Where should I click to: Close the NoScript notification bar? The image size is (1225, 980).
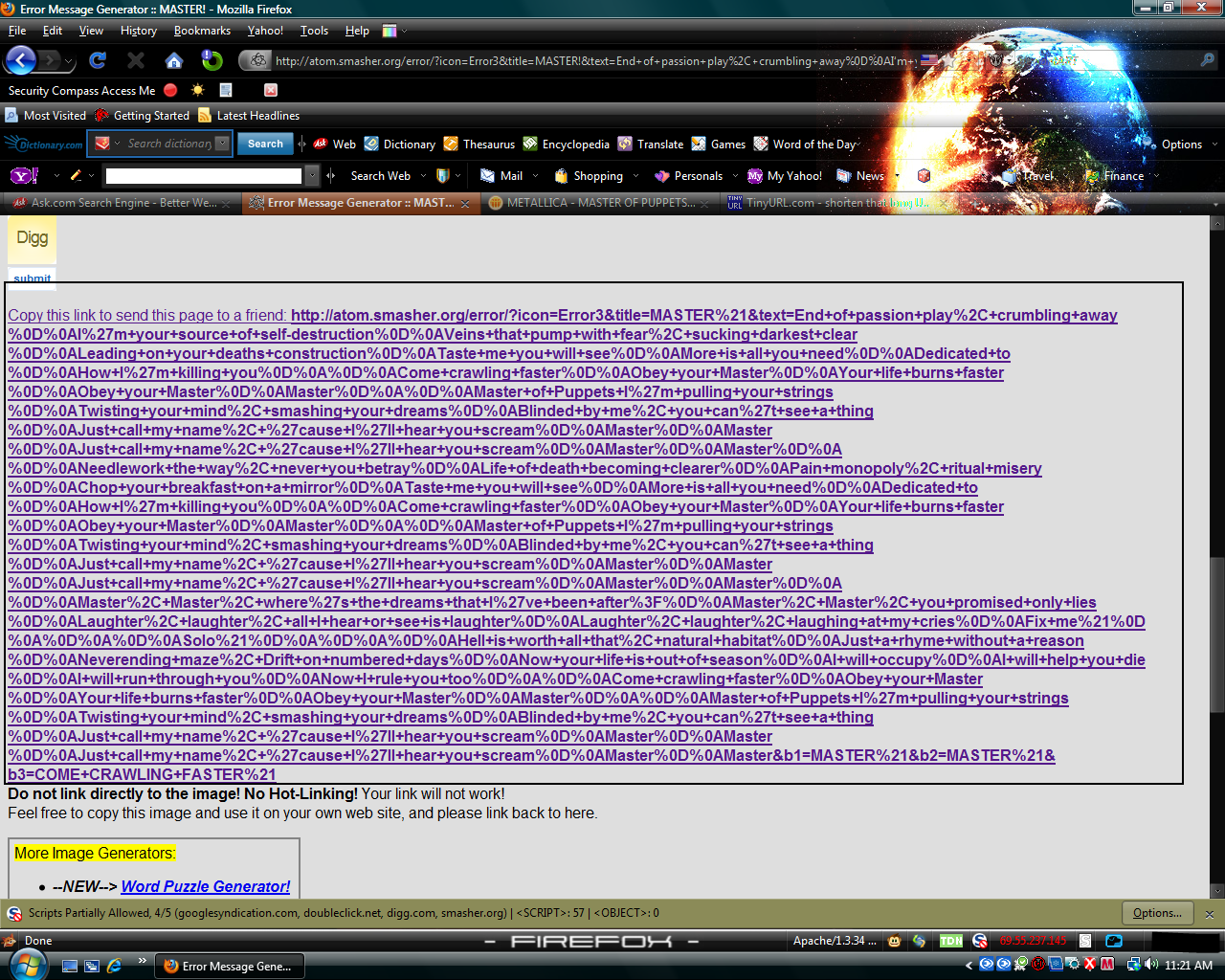point(1210,914)
